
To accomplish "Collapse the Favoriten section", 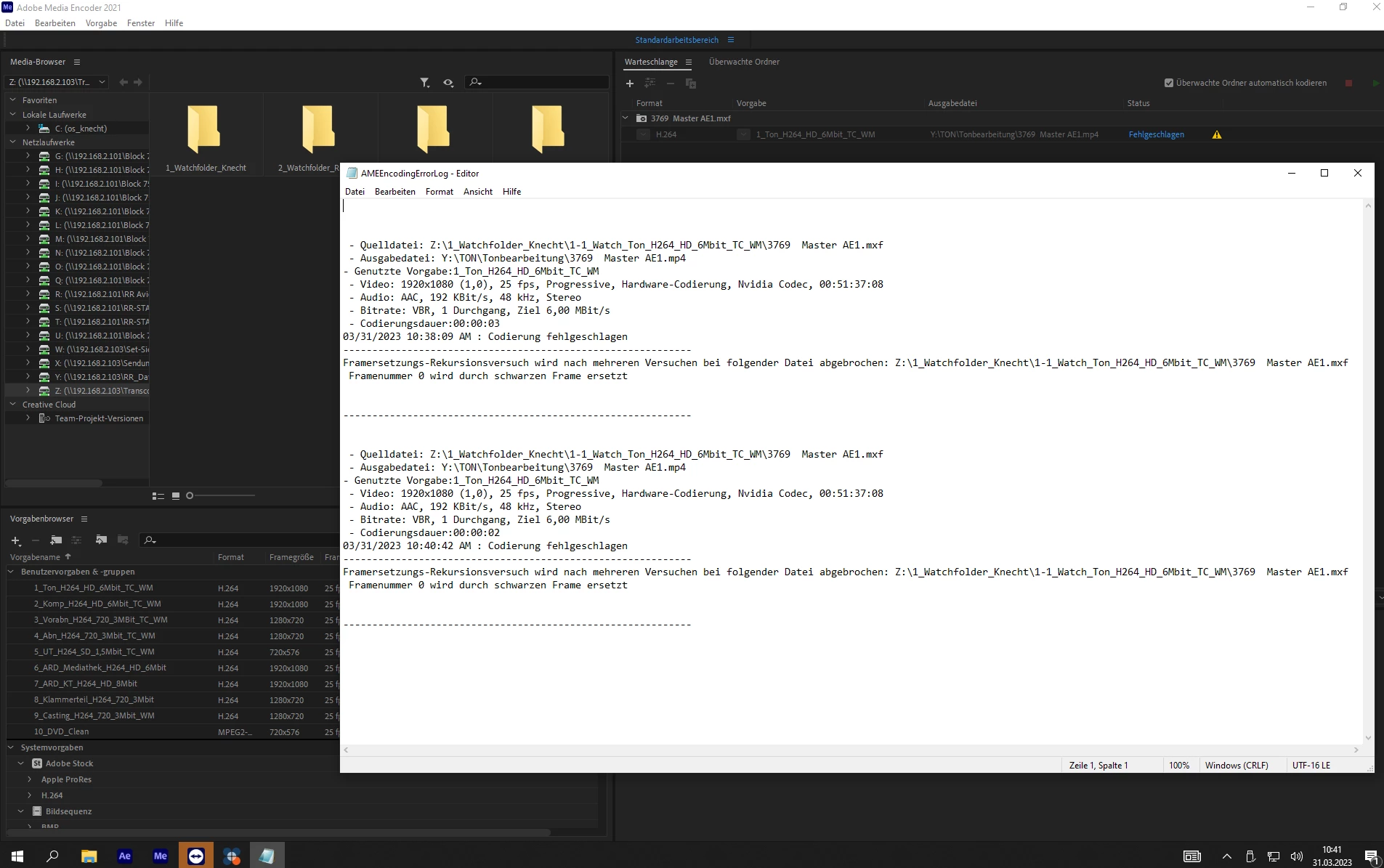I will (x=12, y=100).
